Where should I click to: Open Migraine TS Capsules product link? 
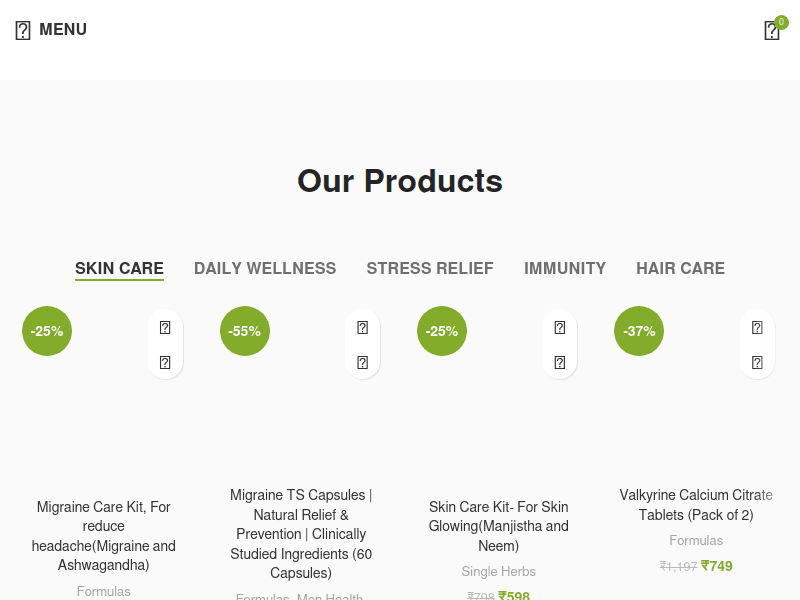click(x=301, y=534)
